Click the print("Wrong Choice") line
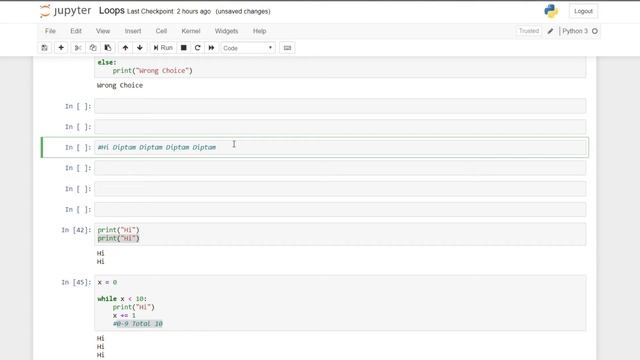 tap(153, 71)
